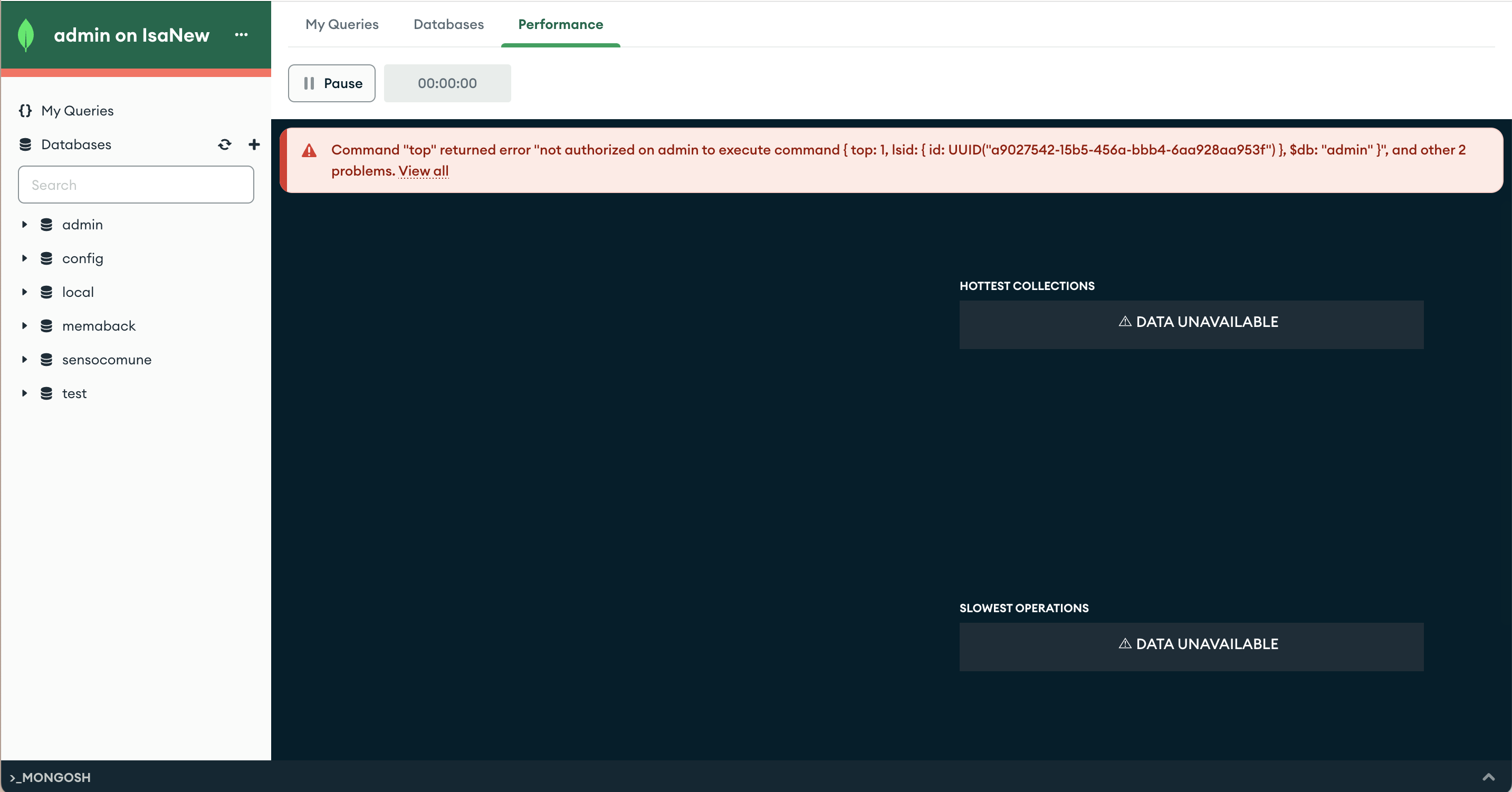The image size is (1512, 792).
Task: Switch to the Databases tab
Action: click(448, 25)
